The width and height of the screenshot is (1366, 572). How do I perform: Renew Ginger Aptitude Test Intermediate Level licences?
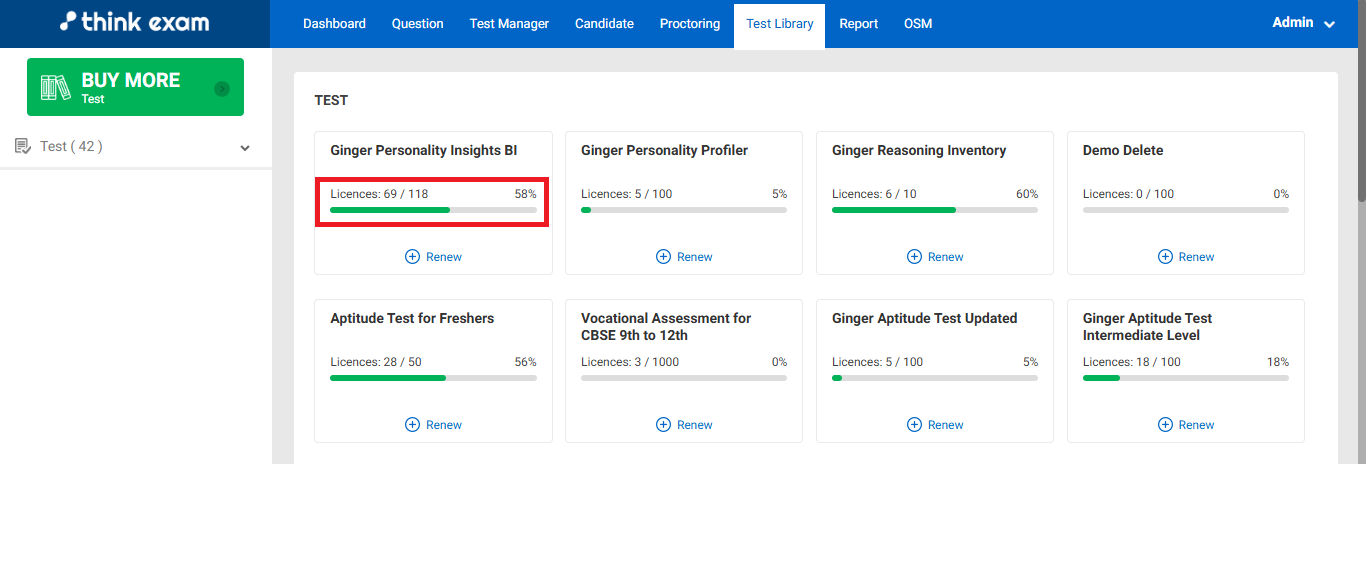(x=1186, y=425)
